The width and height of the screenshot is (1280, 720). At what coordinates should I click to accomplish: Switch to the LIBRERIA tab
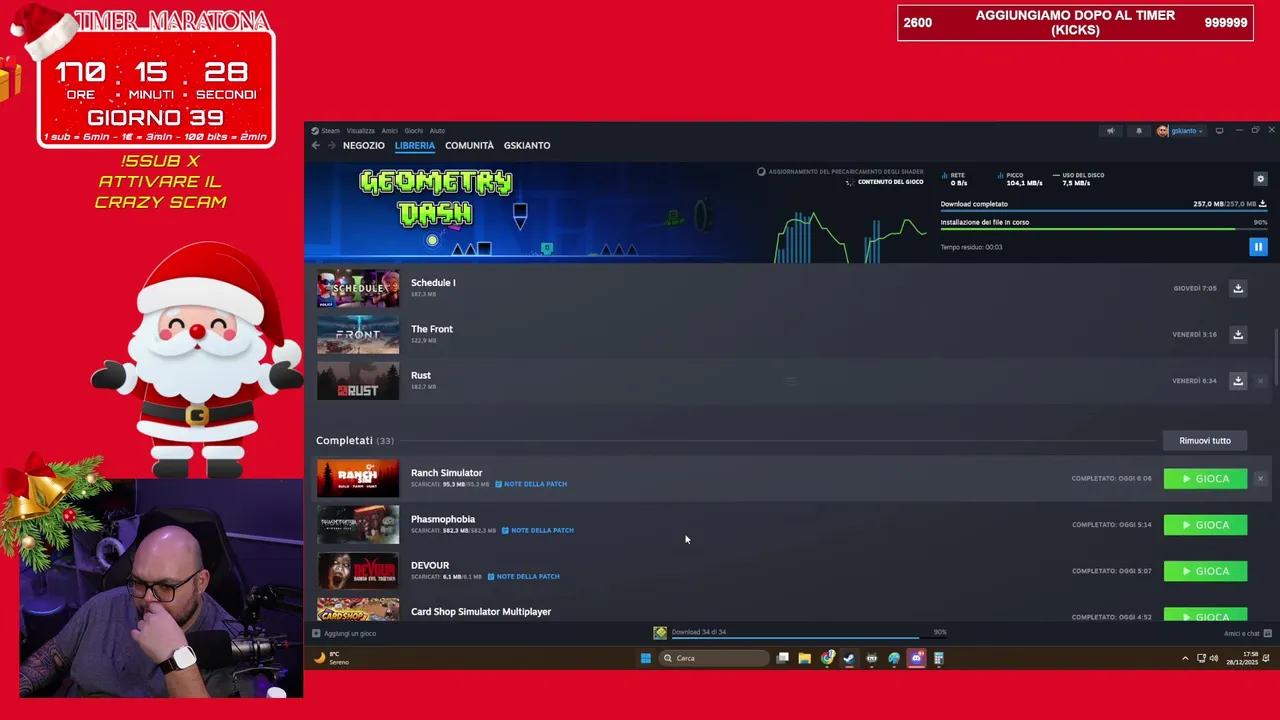click(x=415, y=146)
